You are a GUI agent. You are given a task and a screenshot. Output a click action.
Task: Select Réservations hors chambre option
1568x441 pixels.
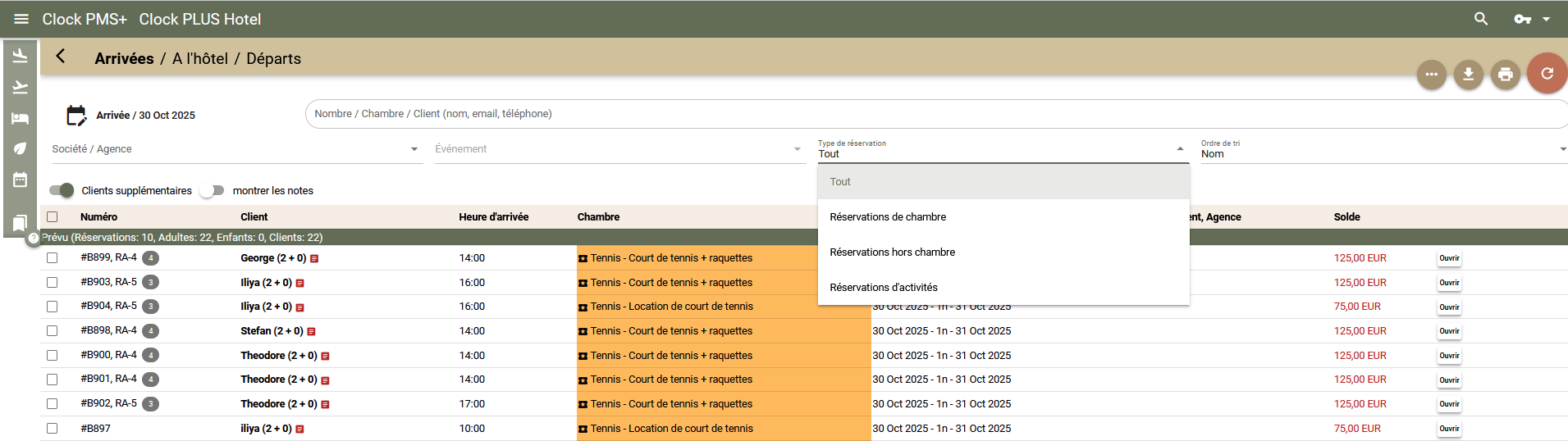click(1003, 252)
